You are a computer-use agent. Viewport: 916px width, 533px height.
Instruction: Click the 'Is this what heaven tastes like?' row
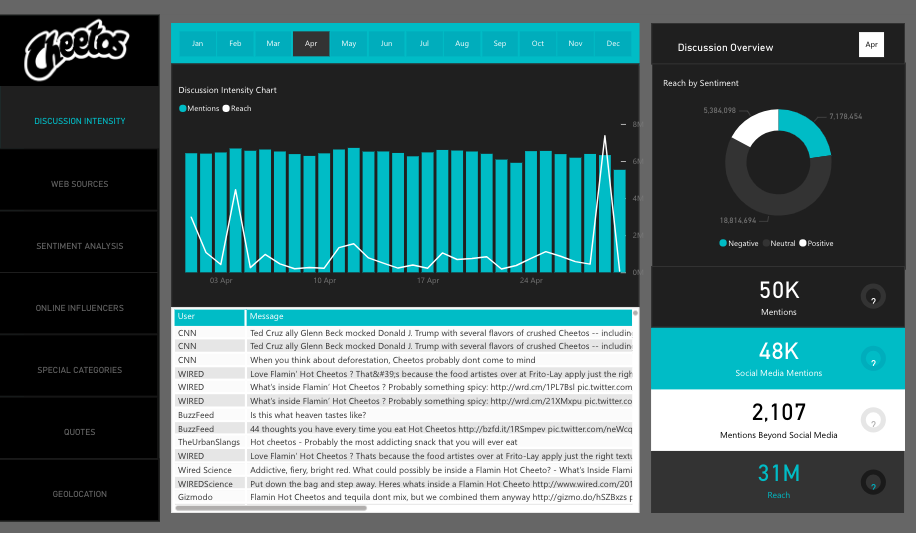[x=403, y=415]
